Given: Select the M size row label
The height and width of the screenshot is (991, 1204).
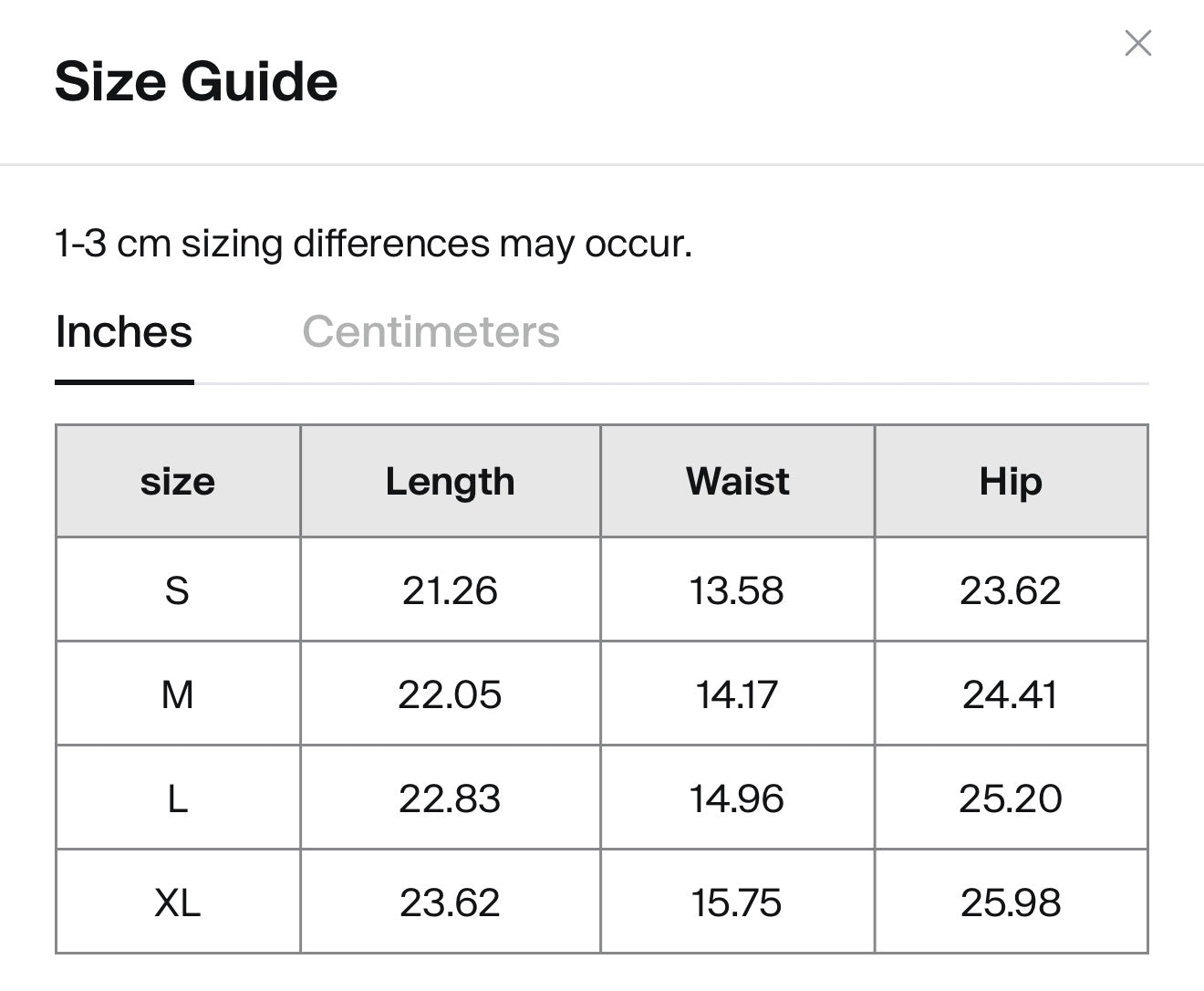Looking at the screenshot, I should (x=177, y=694).
